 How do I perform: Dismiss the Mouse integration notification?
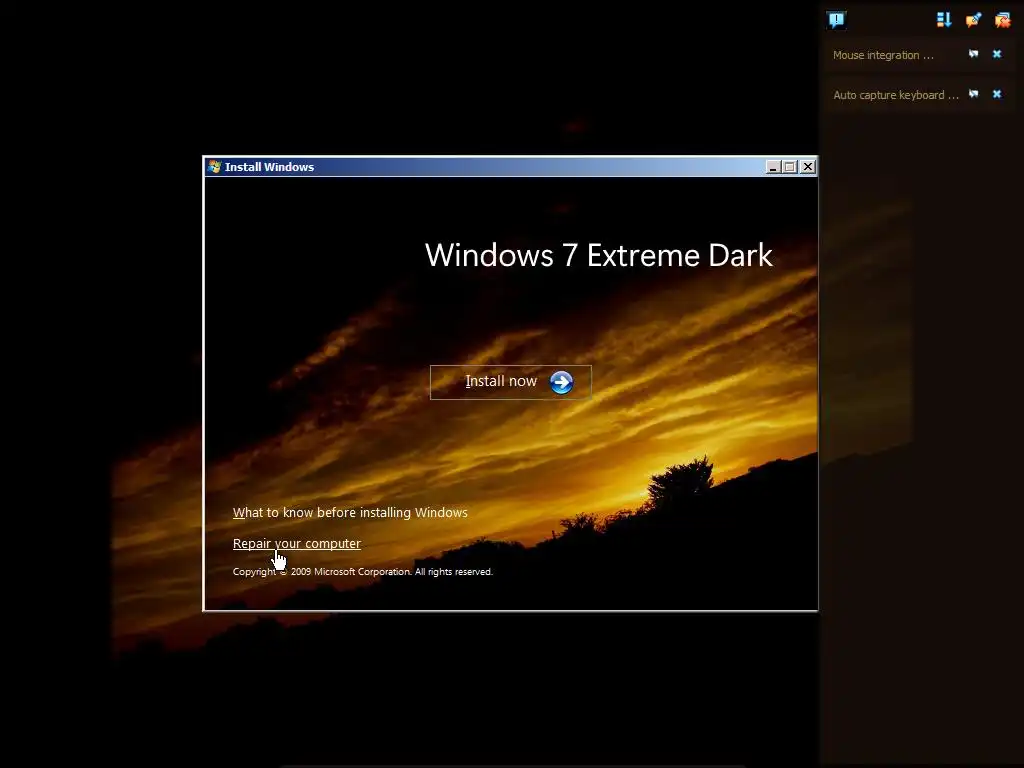coord(997,54)
